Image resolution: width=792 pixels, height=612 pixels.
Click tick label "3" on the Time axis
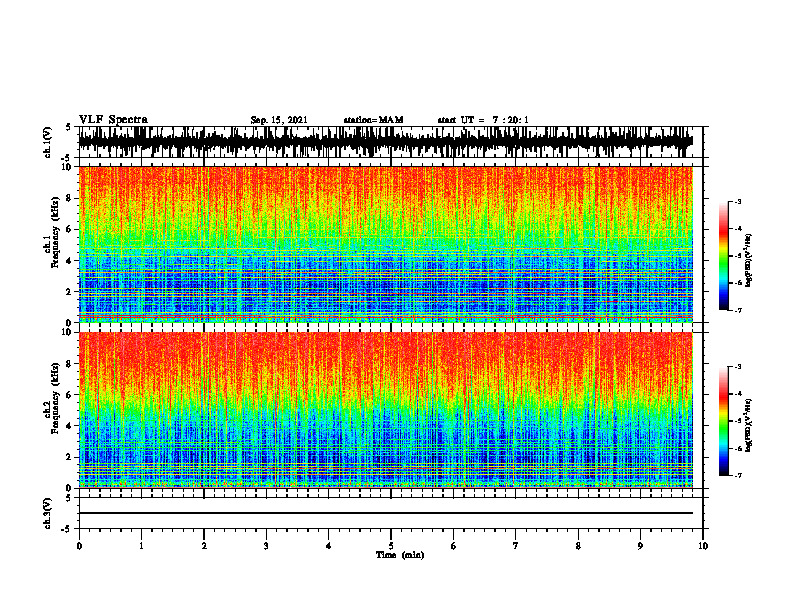[266, 546]
